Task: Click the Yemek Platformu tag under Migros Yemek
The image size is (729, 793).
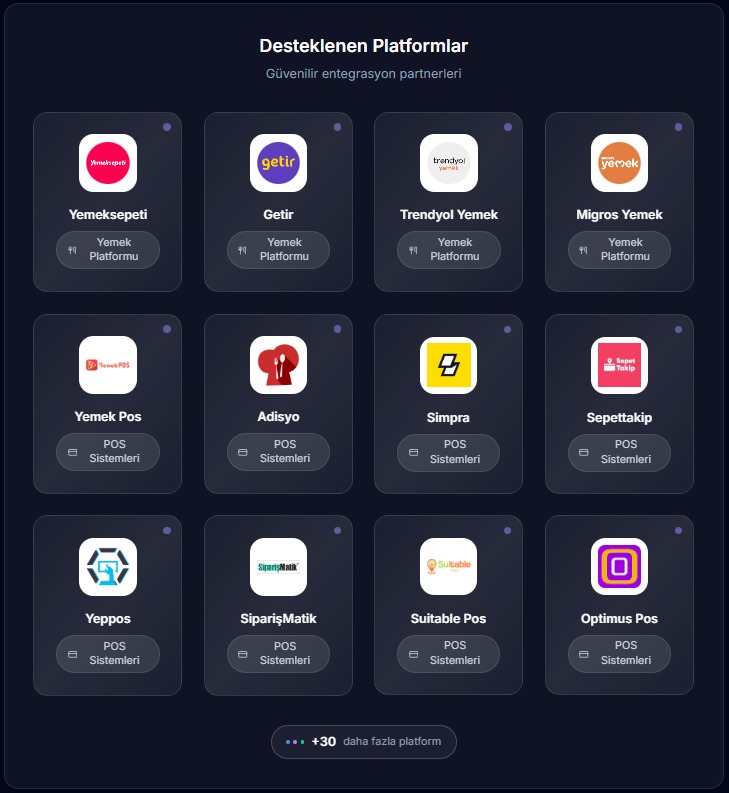Action: click(619, 250)
